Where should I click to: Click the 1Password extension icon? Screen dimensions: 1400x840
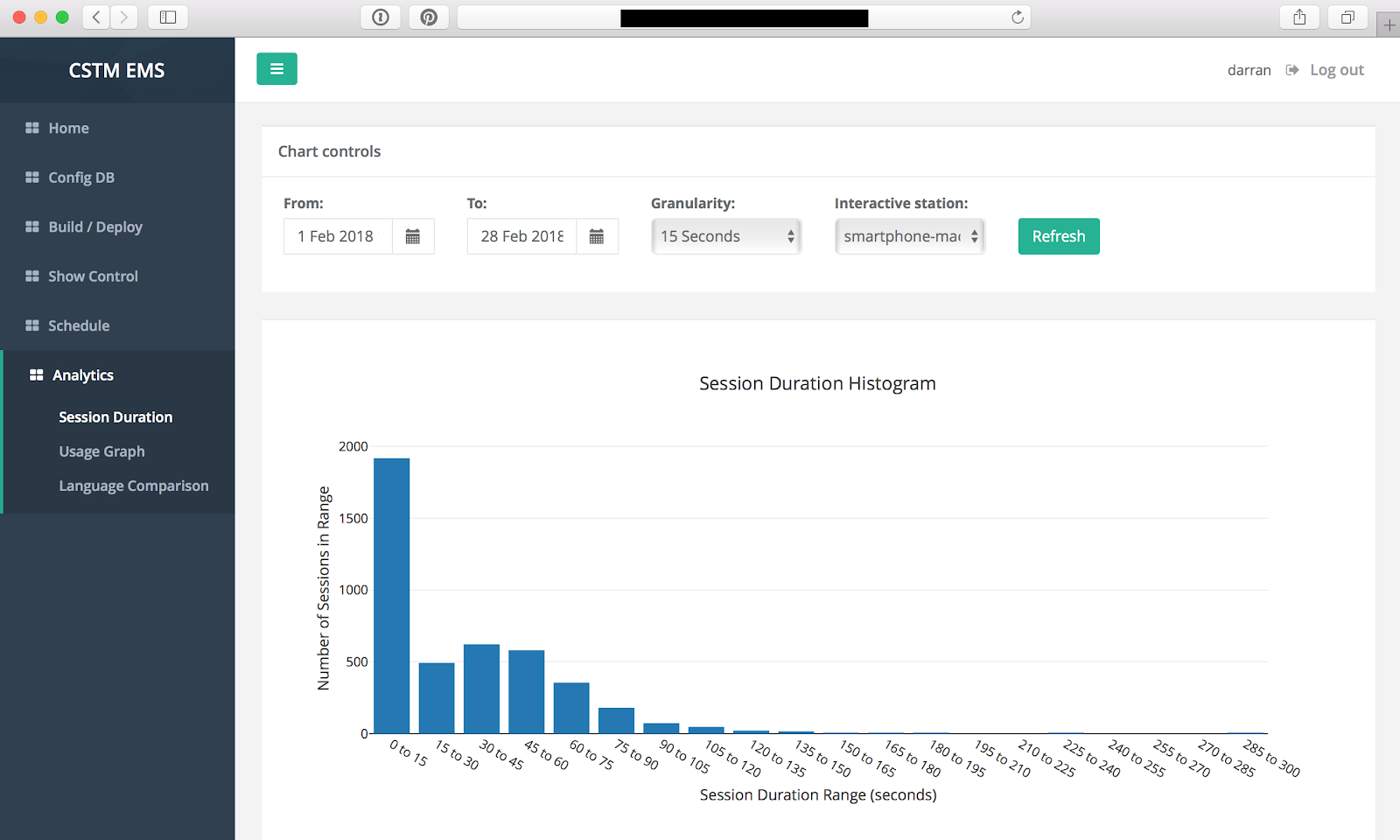[381, 17]
